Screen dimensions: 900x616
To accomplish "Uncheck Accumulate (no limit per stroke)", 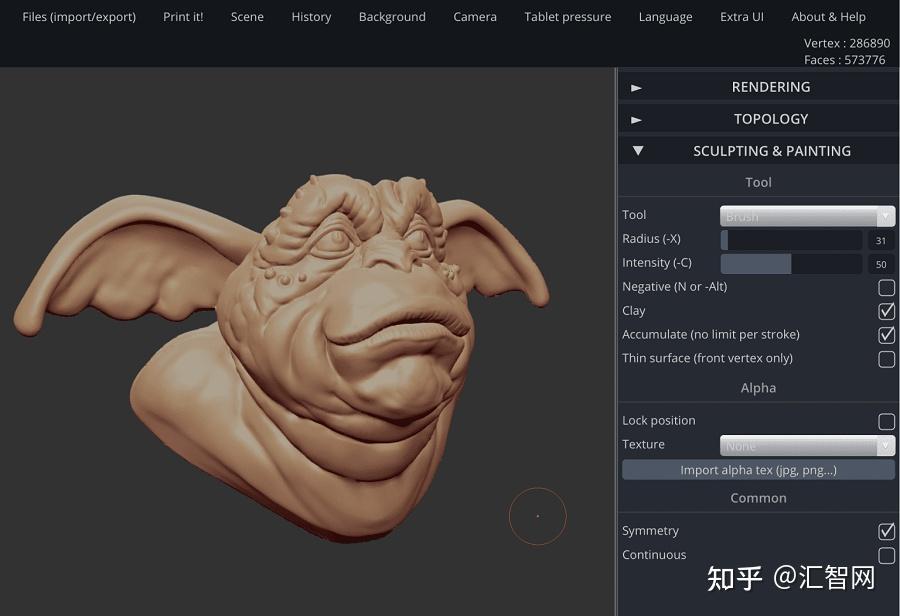I will 886,335.
